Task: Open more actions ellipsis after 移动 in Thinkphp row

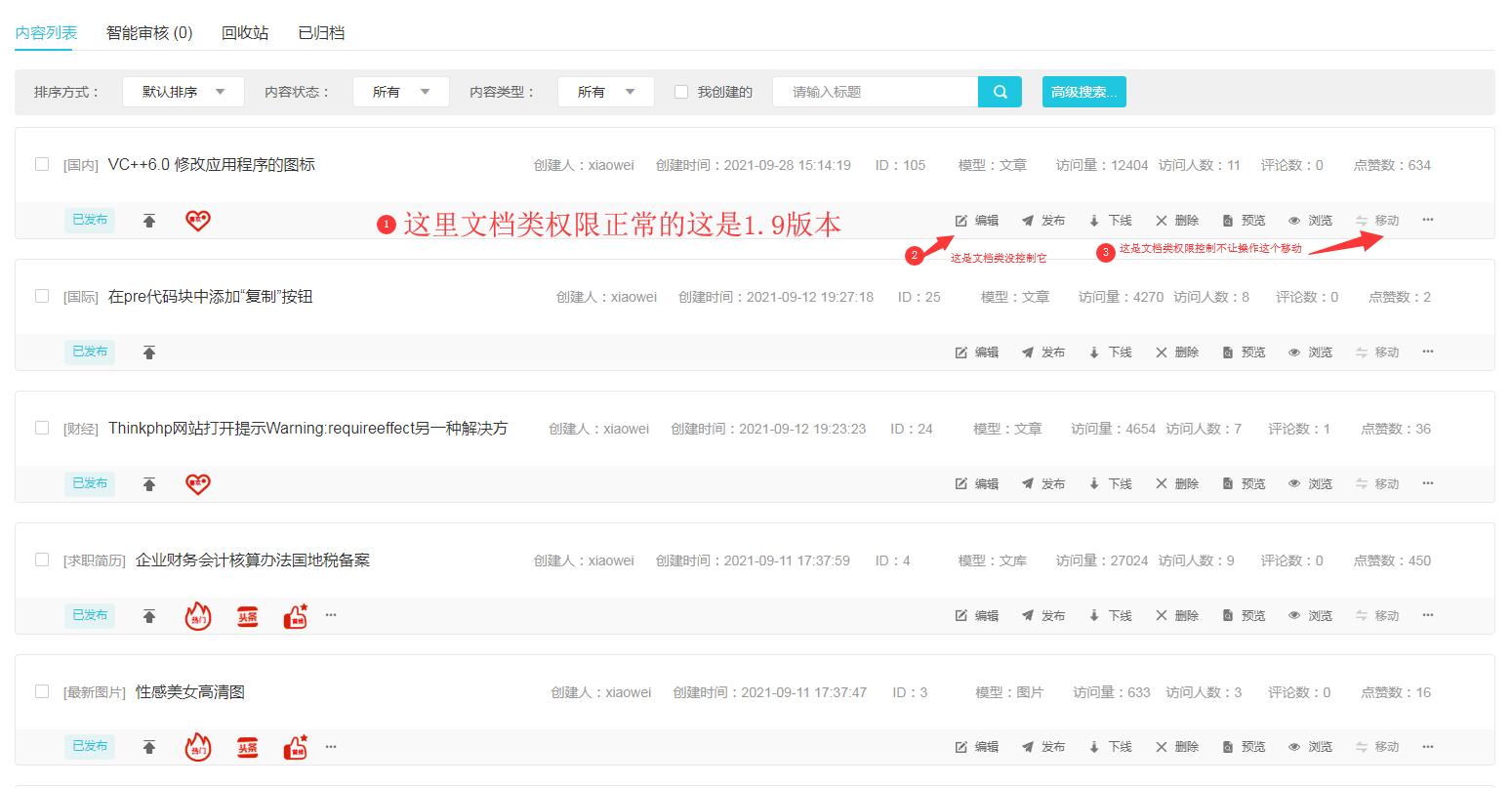Action: (x=1428, y=484)
